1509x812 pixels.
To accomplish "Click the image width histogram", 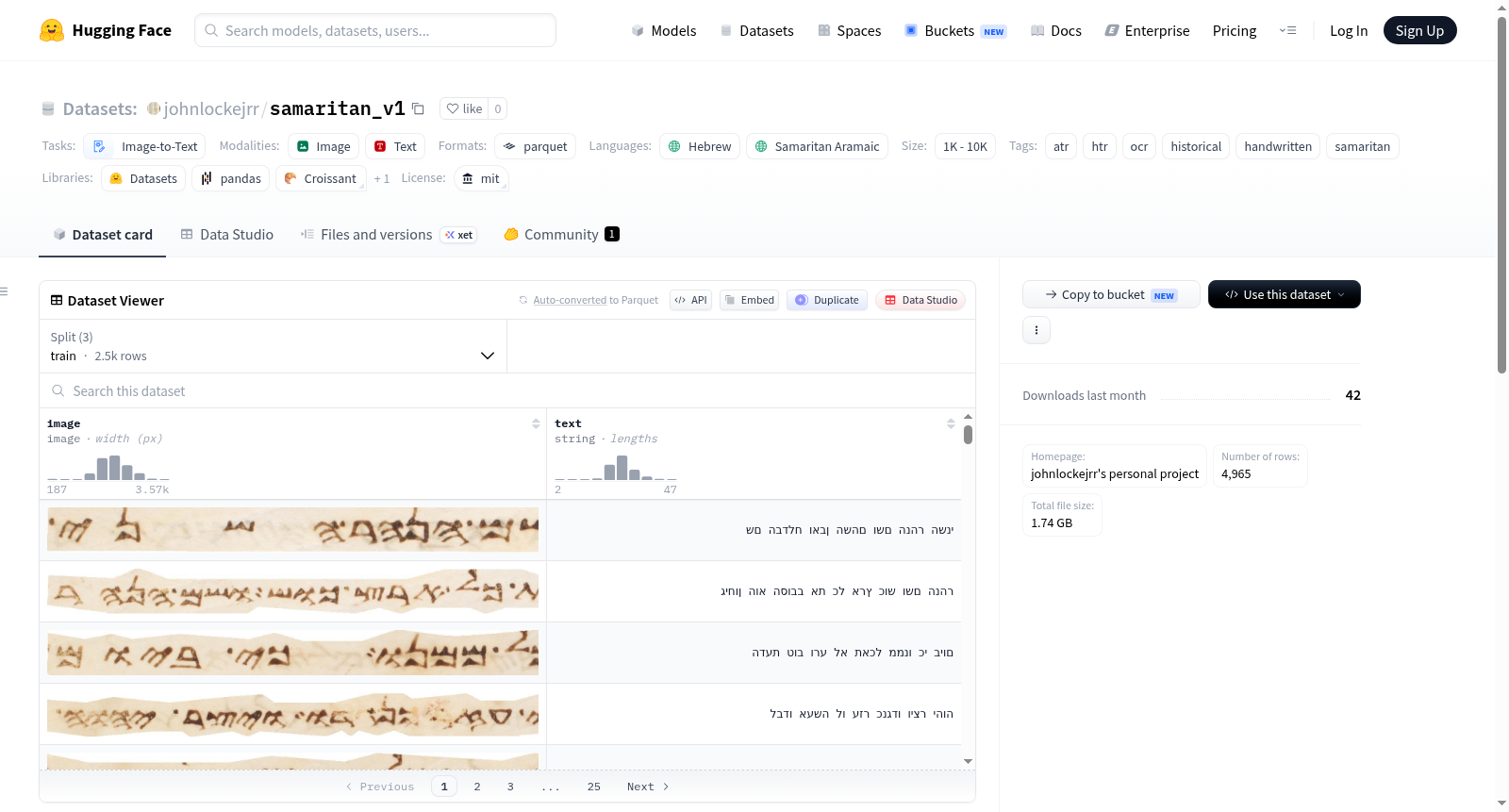I will point(108,468).
